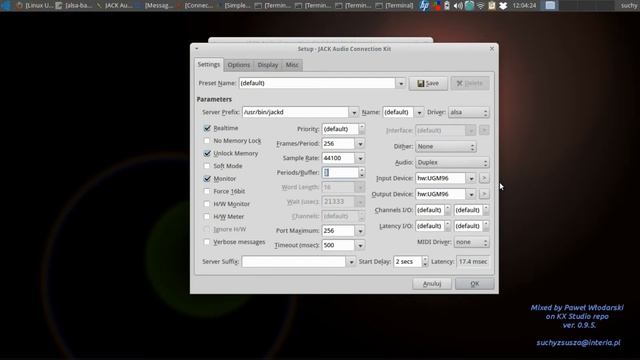Open the Wi-Fi network tray icon
Screen dimensions: 640x360
point(481,6)
